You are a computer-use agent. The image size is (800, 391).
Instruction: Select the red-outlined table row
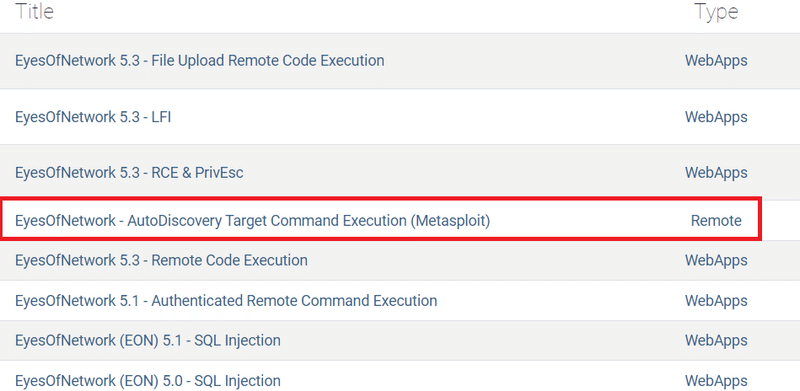[x=381, y=218]
